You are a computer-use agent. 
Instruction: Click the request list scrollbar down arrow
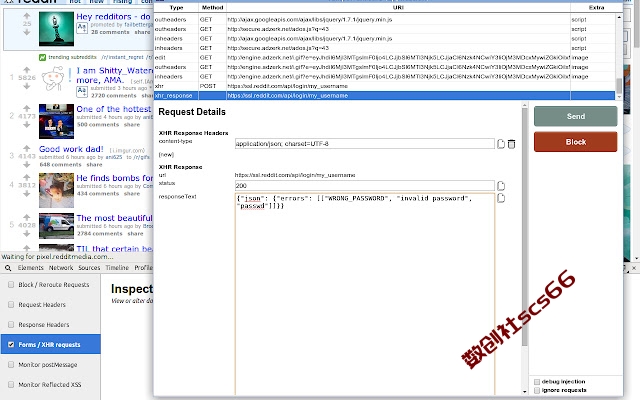(x=619, y=97)
